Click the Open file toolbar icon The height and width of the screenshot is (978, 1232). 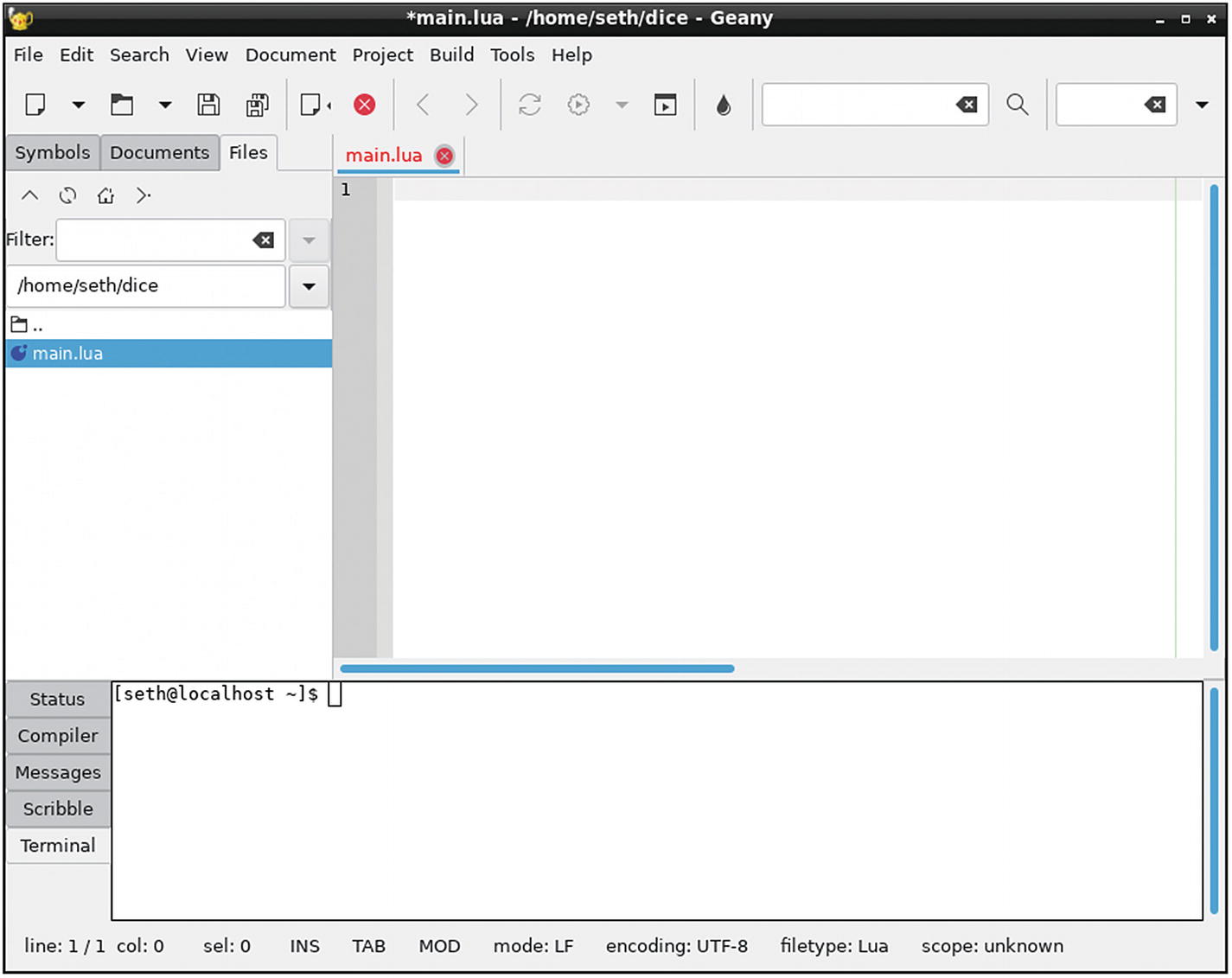[122, 105]
